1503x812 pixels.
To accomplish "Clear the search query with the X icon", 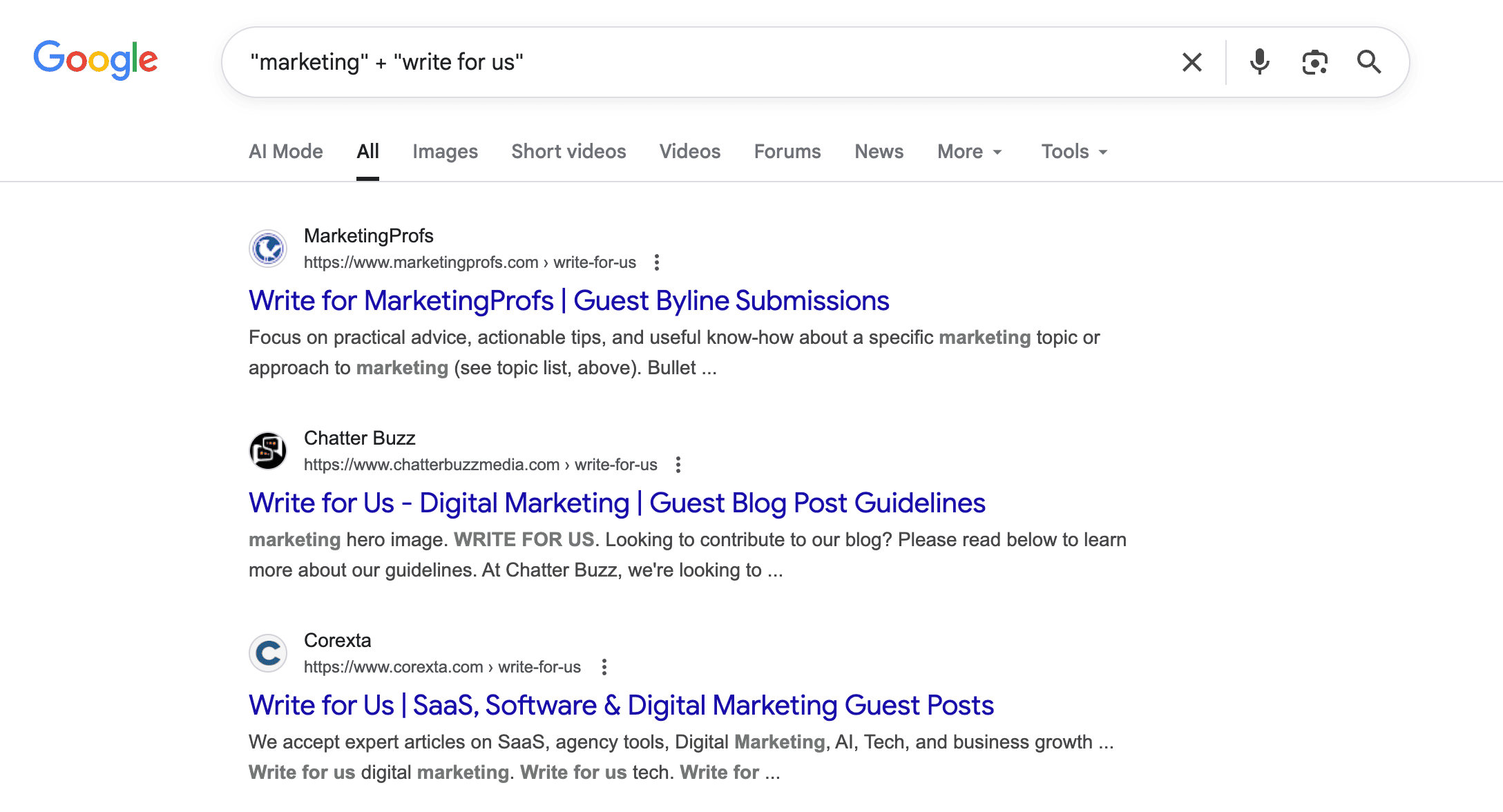I will coord(1191,61).
